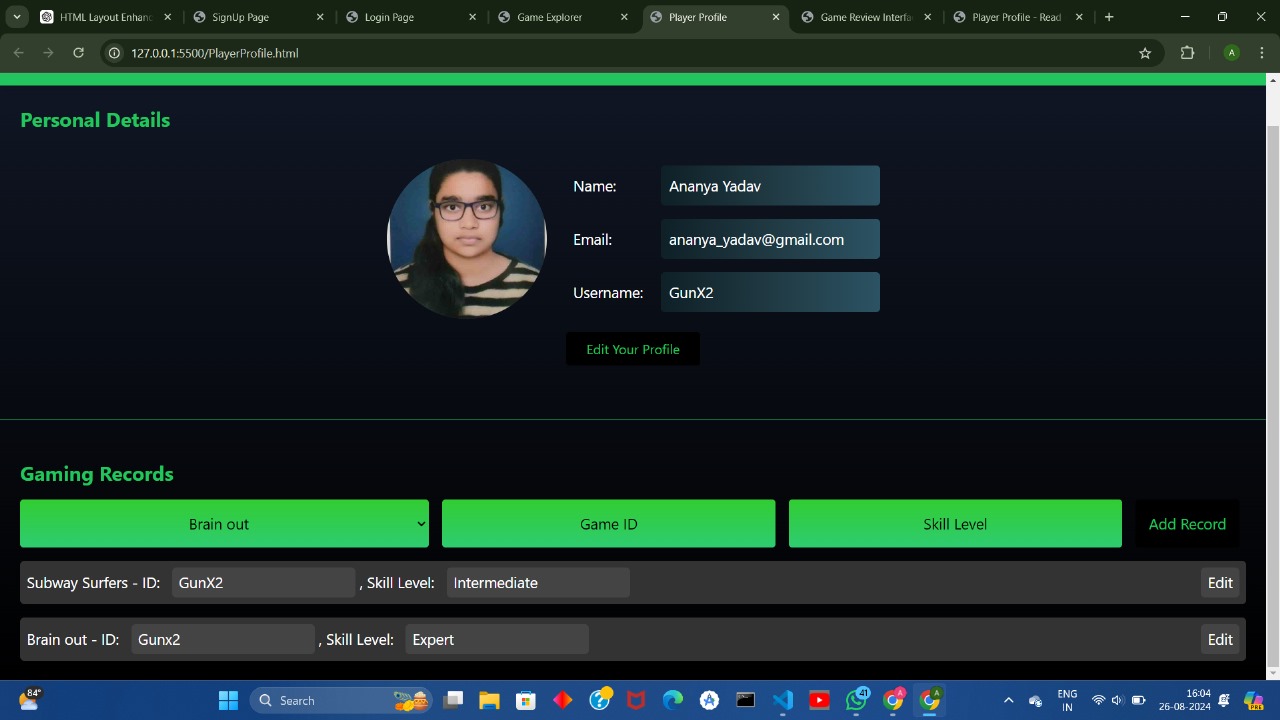Open the volume speaker icon in tray
The image size is (1280, 720).
[1117, 700]
